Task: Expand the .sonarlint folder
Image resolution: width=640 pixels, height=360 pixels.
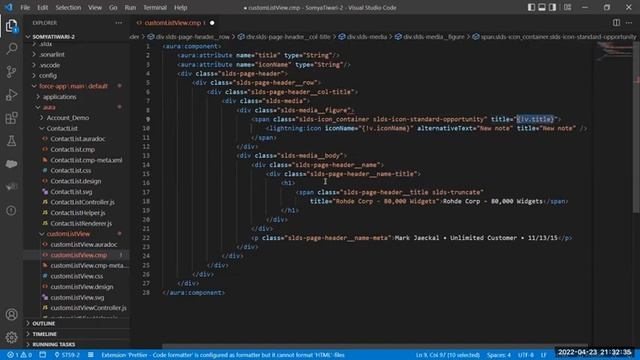Action: pyautogui.click(x=52, y=54)
